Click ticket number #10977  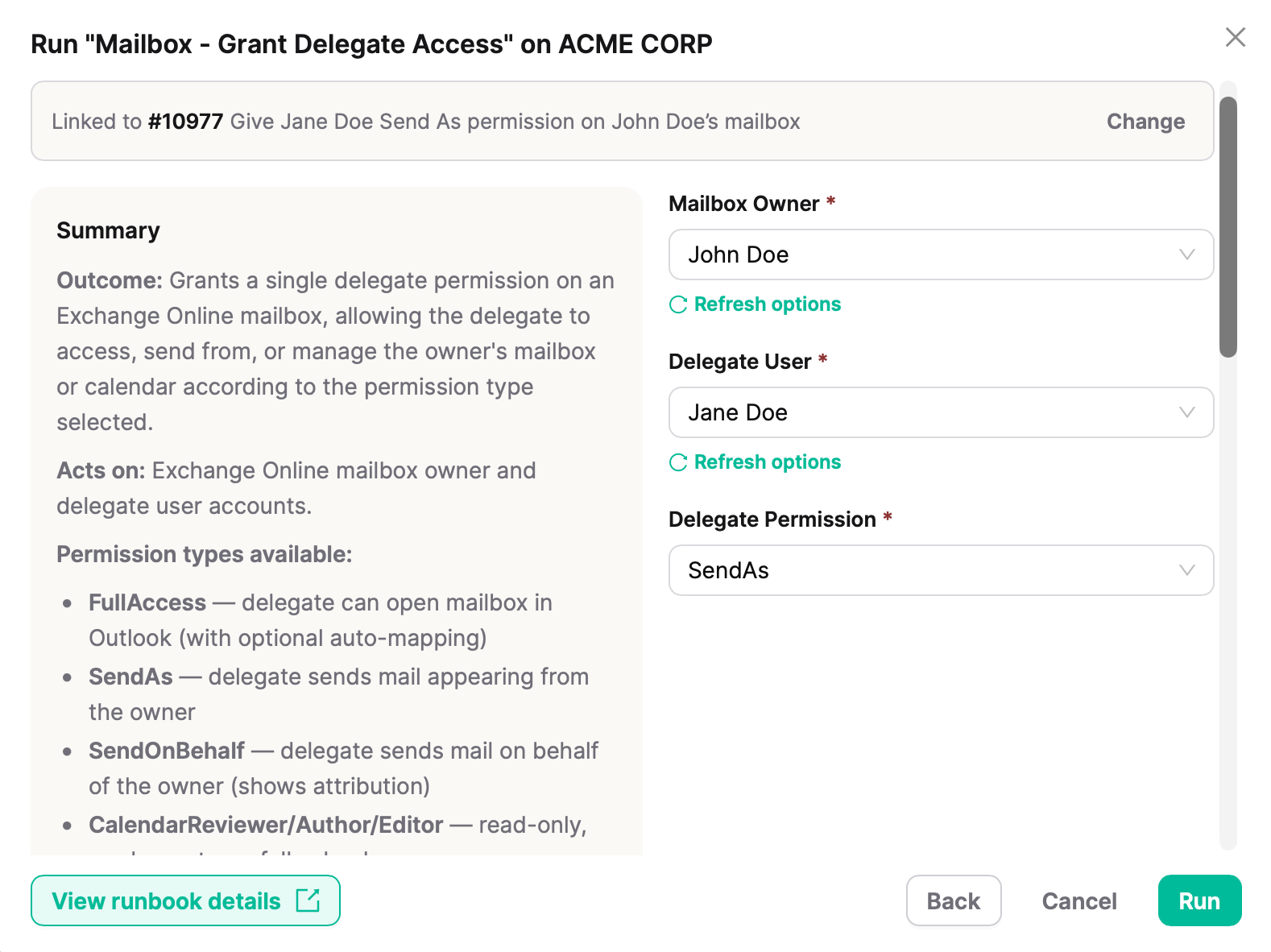click(x=185, y=122)
